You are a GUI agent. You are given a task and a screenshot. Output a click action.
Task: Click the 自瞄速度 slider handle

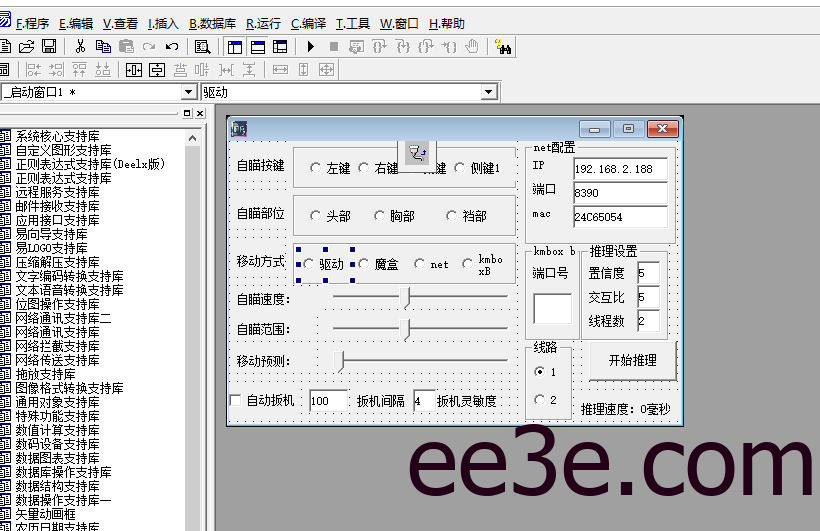pos(406,297)
